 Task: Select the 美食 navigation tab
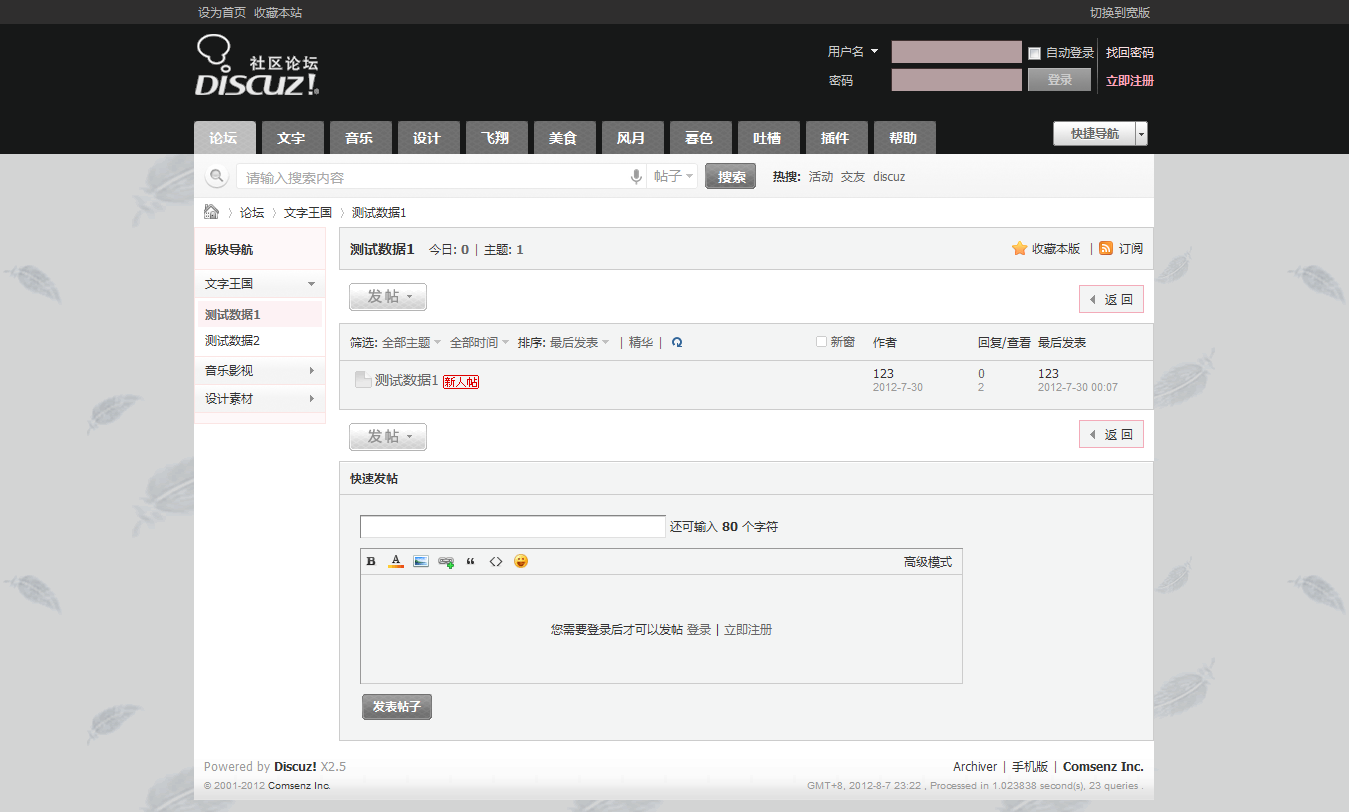click(x=563, y=138)
